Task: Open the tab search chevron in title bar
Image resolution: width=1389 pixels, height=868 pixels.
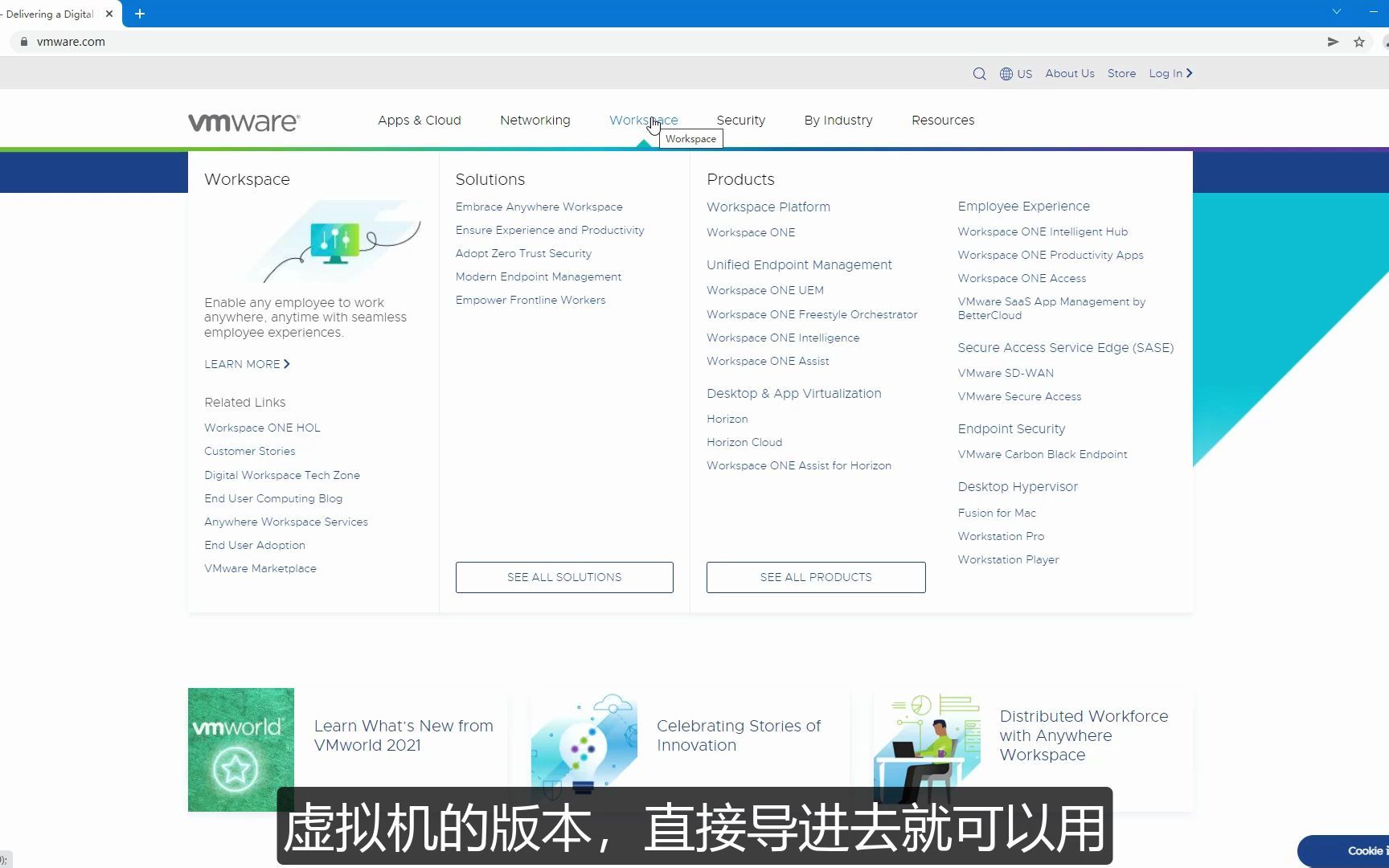Action: point(1337,11)
